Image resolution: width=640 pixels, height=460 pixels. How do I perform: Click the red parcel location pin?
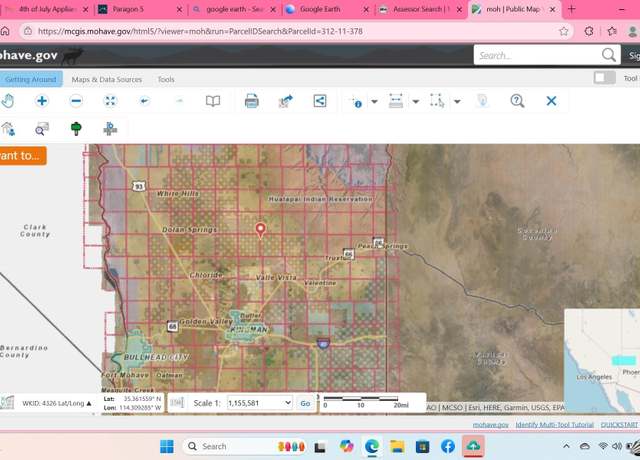[260, 230]
